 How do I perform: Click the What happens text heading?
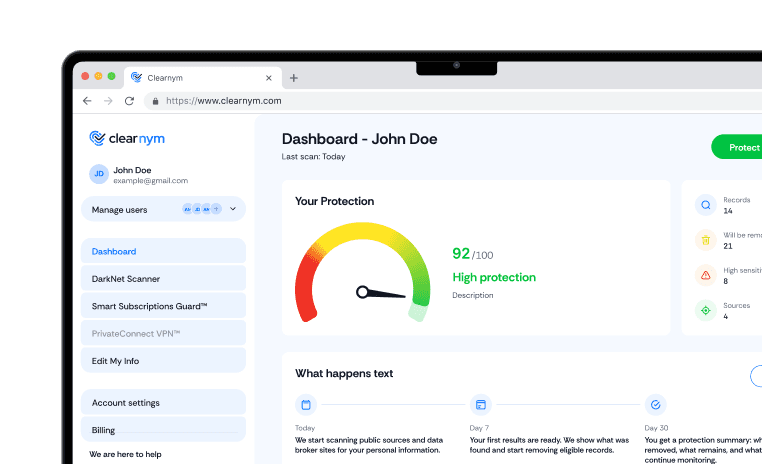coord(344,373)
